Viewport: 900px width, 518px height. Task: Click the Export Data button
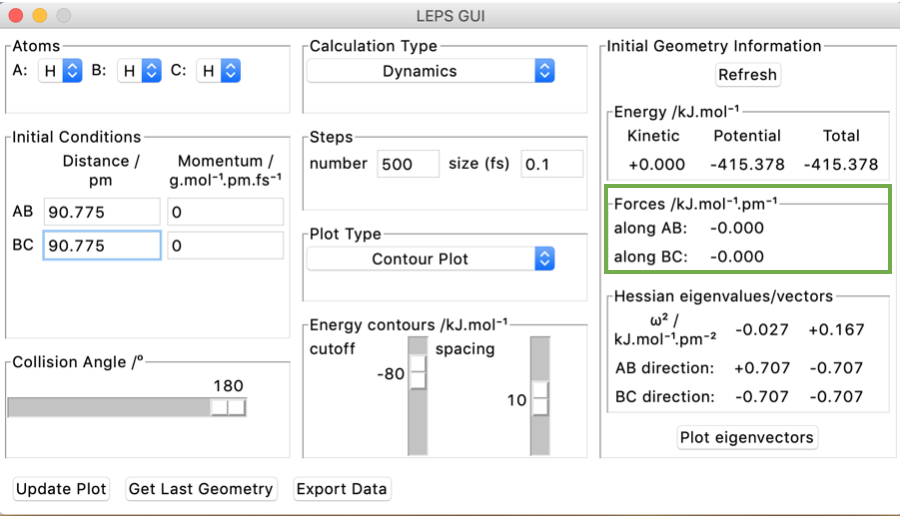pos(342,489)
